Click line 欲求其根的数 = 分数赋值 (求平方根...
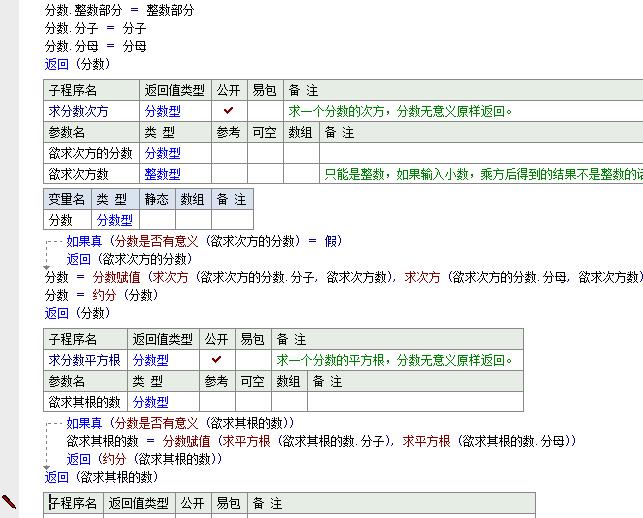This screenshot has width=643, height=518. (x=322, y=441)
